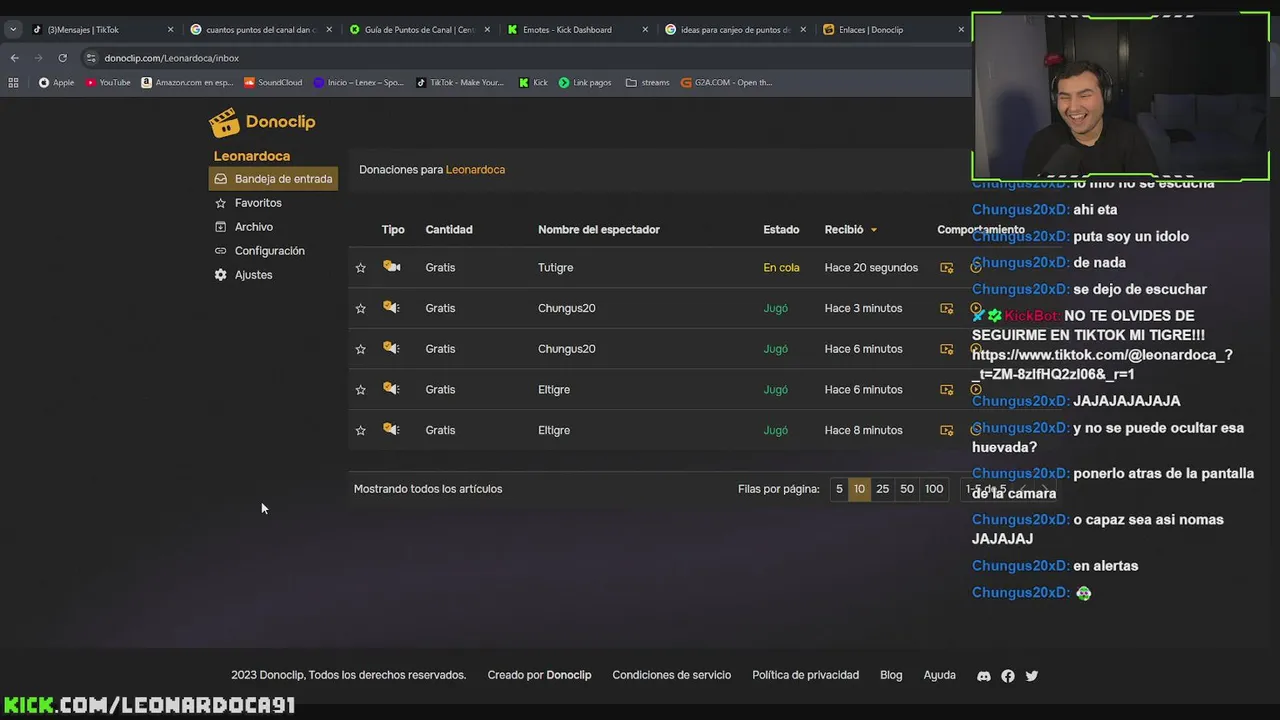Viewport: 1280px width, 720px height.
Task: Click Hace 20 segundos cell
Action: coord(871,268)
